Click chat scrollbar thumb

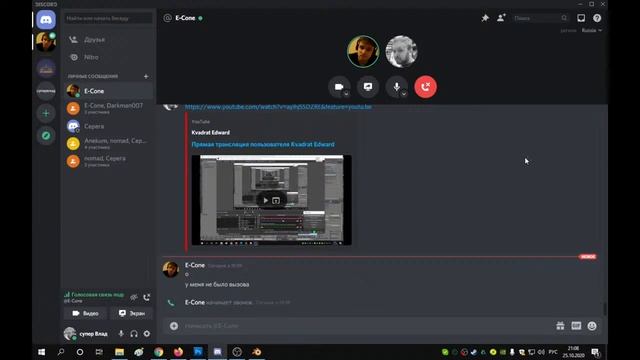pyautogui.click(x=605, y=309)
